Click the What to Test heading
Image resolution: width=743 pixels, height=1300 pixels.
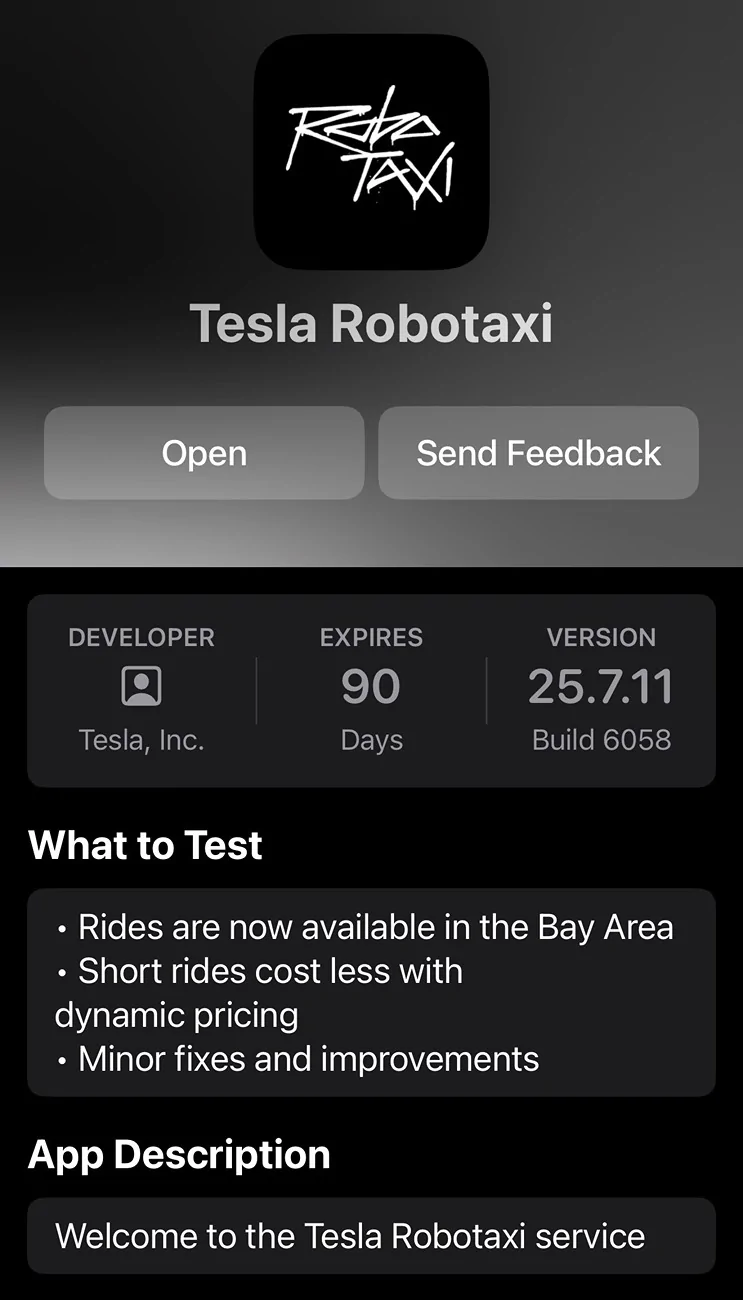pos(145,845)
